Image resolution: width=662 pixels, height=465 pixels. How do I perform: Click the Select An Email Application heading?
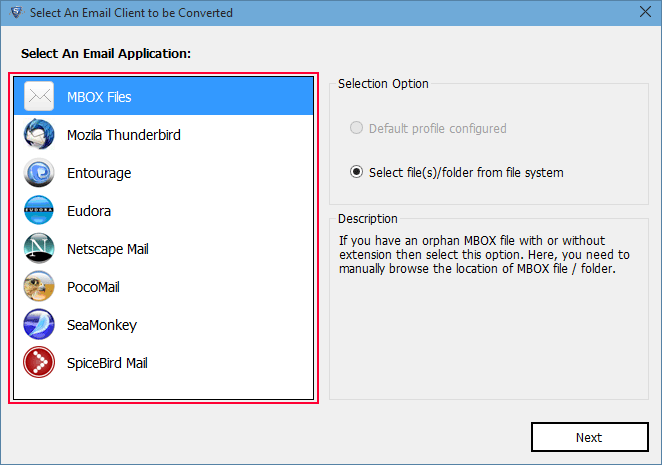pyautogui.click(x=106, y=54)
